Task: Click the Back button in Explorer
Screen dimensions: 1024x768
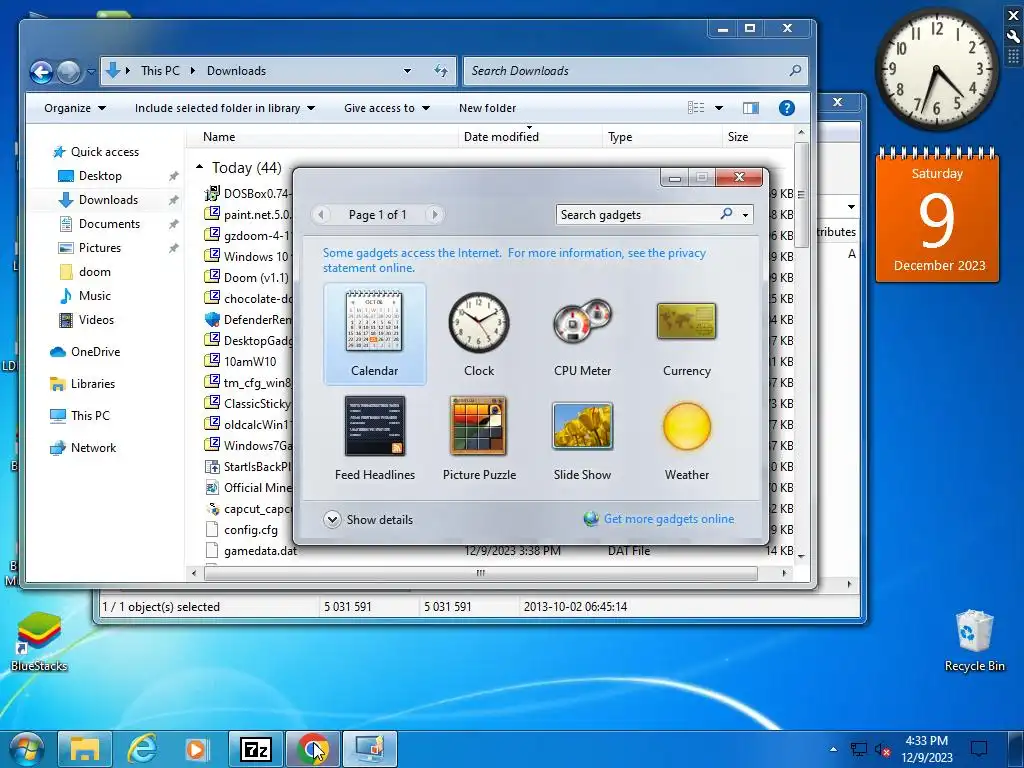Action: click(x=41, y=72)
